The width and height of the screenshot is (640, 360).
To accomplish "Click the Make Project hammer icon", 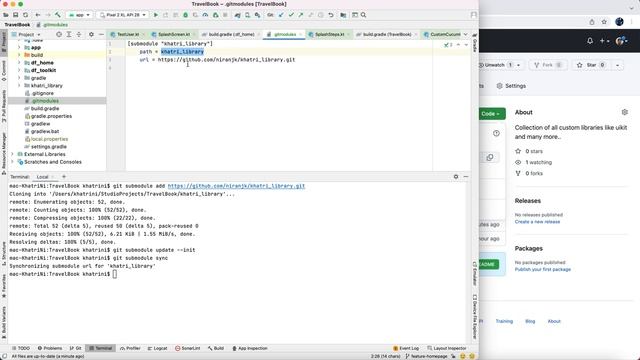I will click(58, 15).
